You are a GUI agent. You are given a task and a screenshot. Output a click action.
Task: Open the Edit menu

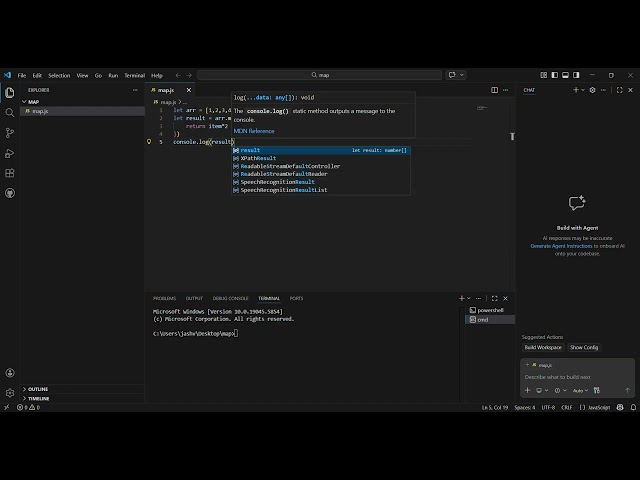[x=37, y=76]
